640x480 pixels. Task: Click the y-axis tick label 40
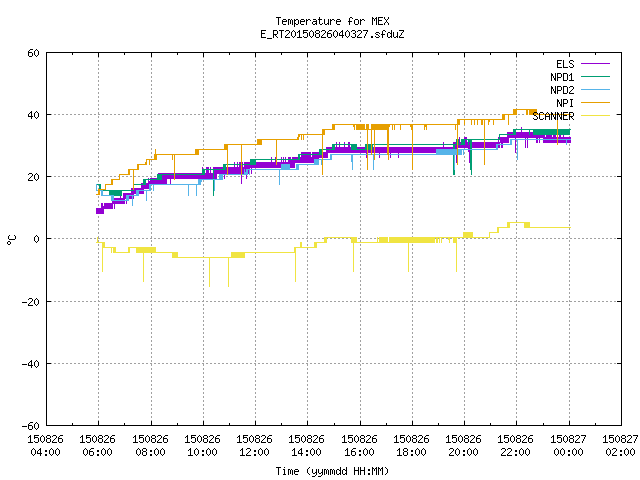coord(33,115)
